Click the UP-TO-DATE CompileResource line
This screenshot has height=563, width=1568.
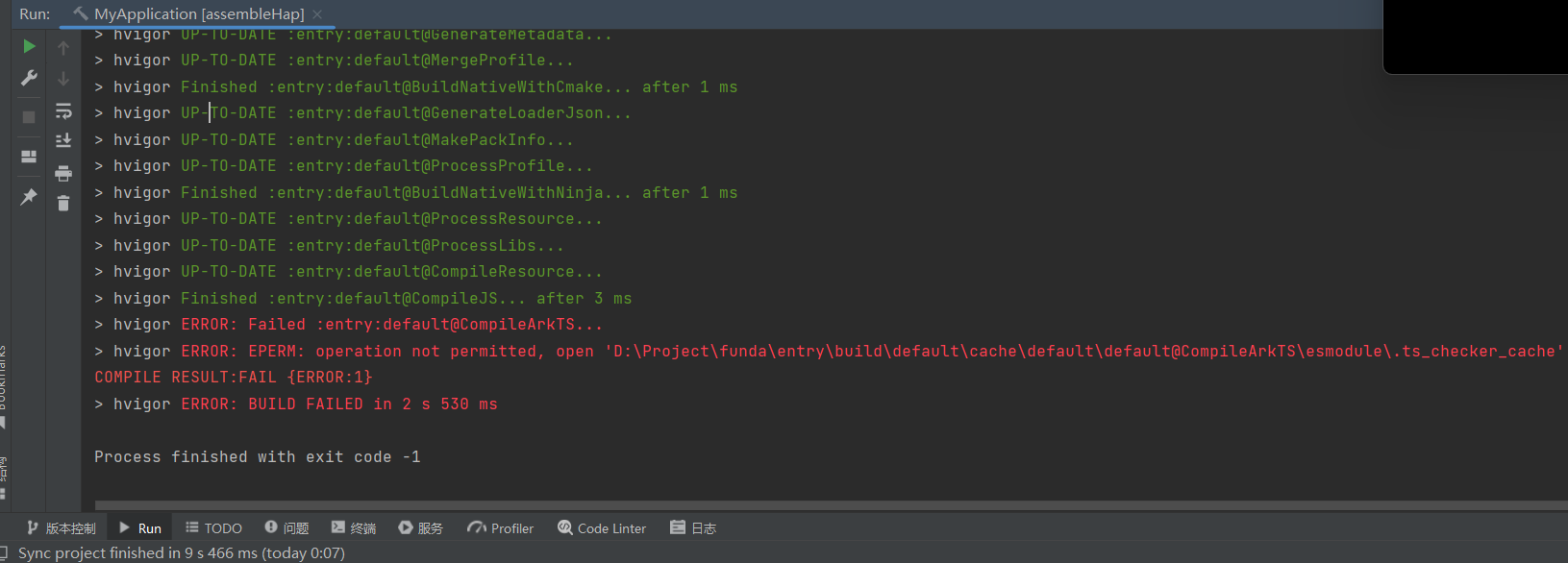coord(349,272)
